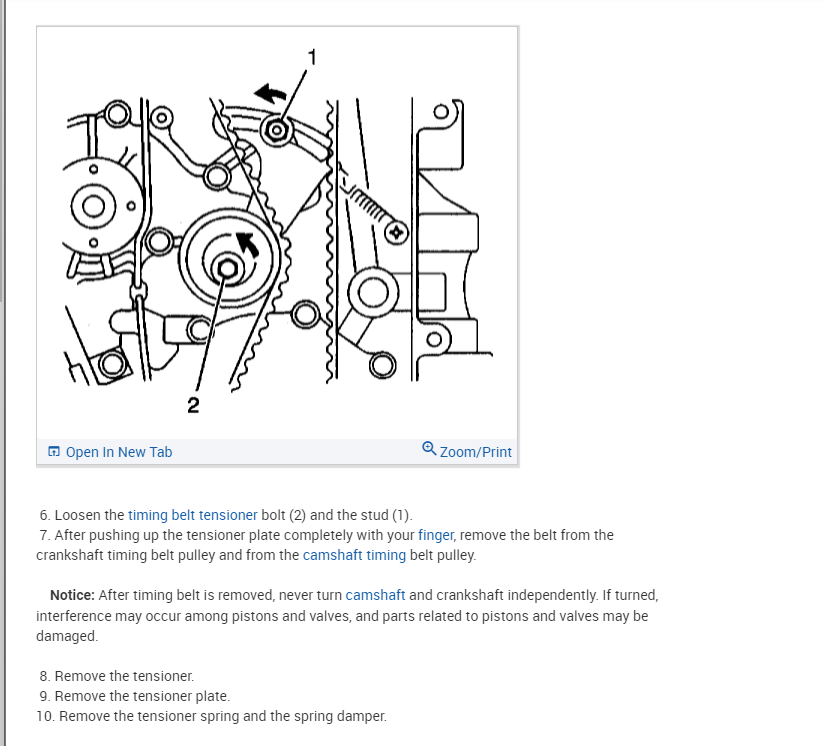This screenshot has width=822, height=746.
Task: Open the "camshaft timing" link
Action: coord(354,555)
